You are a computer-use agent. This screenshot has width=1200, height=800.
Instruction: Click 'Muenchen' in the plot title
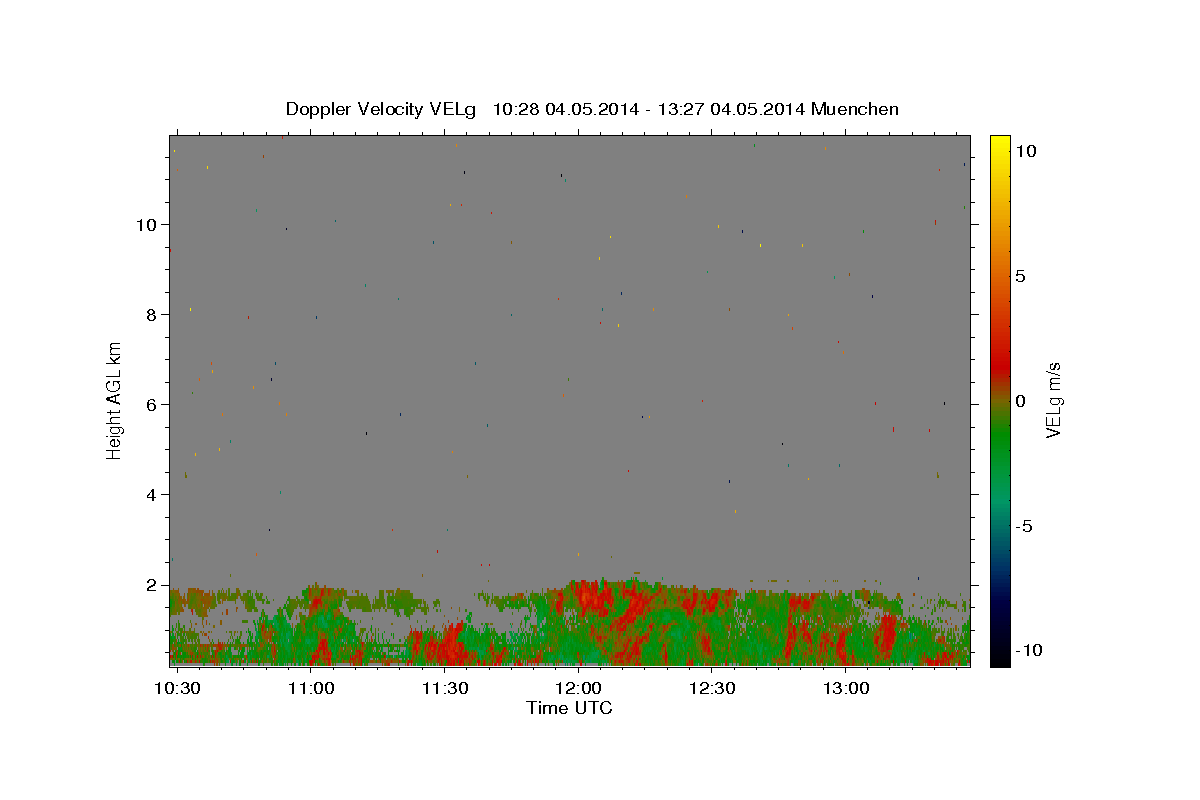click(x=855, y=109)
